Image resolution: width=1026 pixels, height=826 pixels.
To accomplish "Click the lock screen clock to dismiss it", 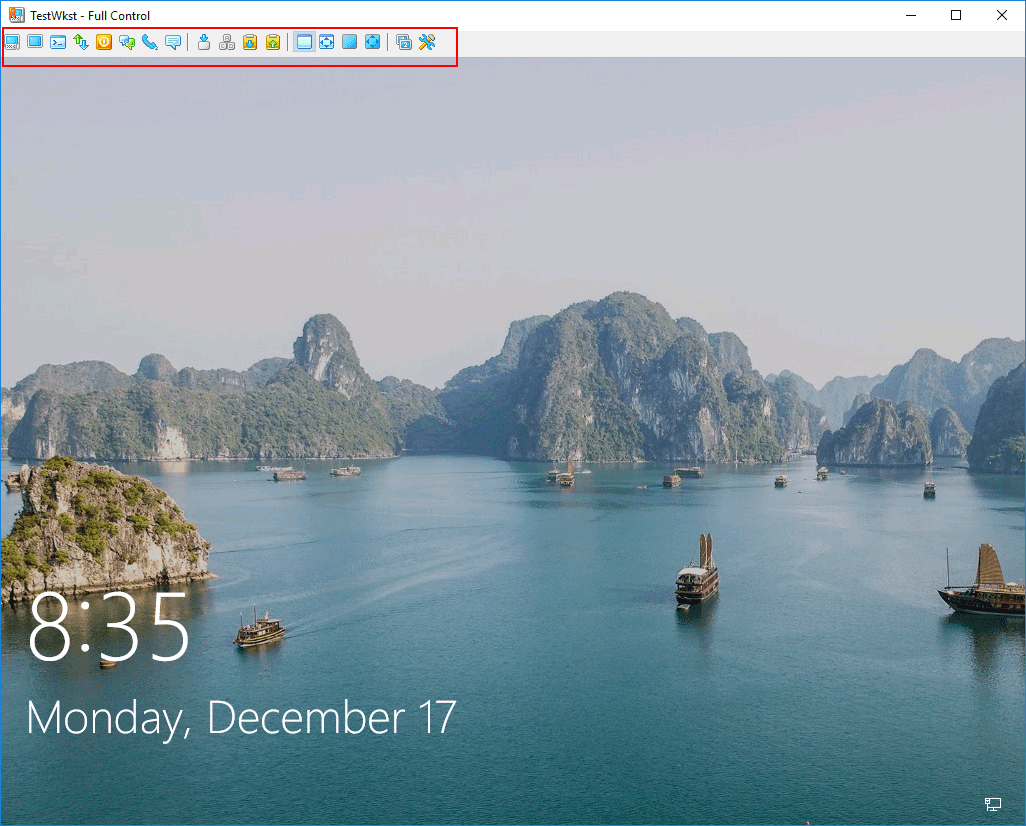I will click(107, 630).
